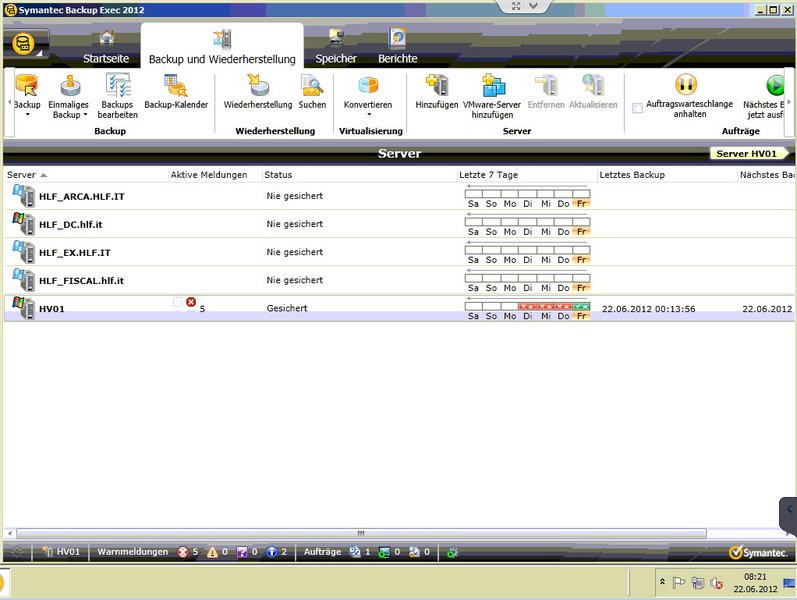Click the Server HV01 breadcrumb button

(x=747, y=154)
